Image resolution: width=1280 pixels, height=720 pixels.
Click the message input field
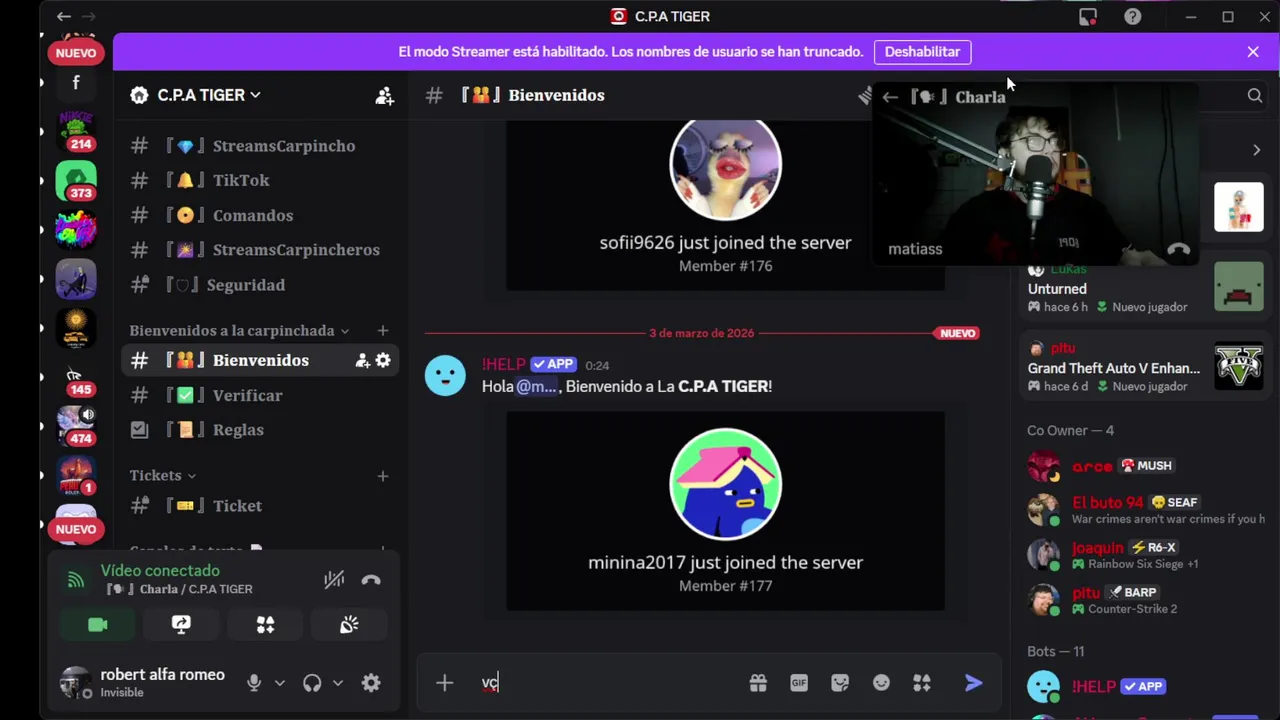[610, 683]
